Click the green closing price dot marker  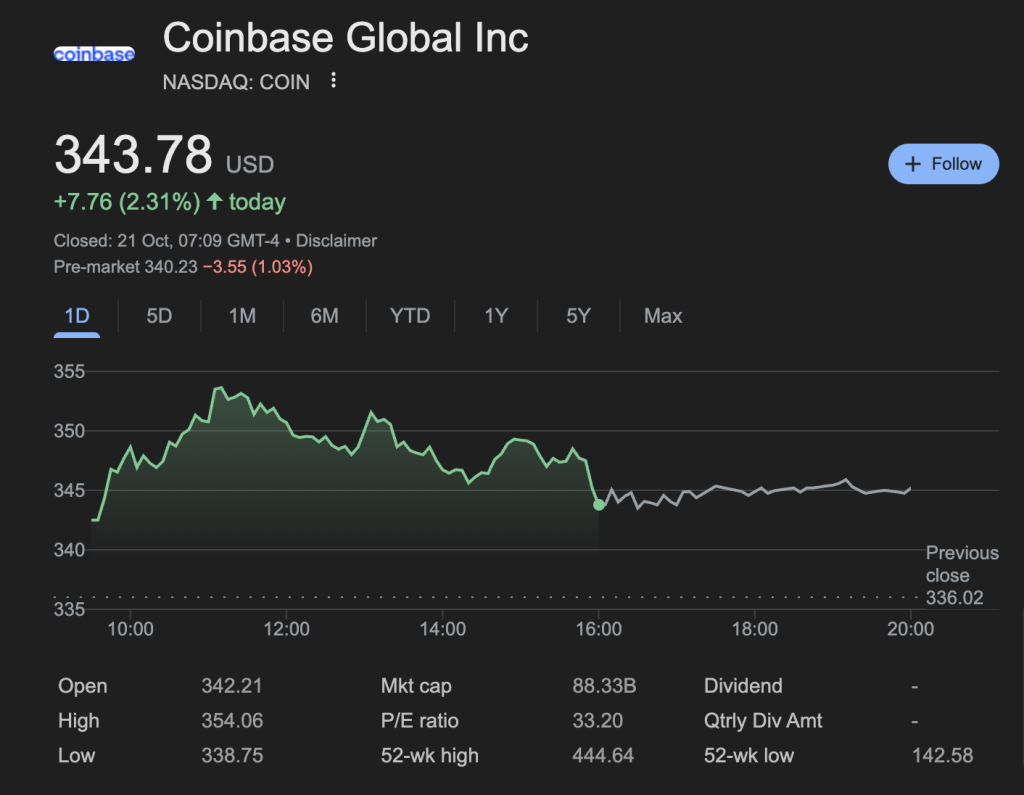click(598, 505)
